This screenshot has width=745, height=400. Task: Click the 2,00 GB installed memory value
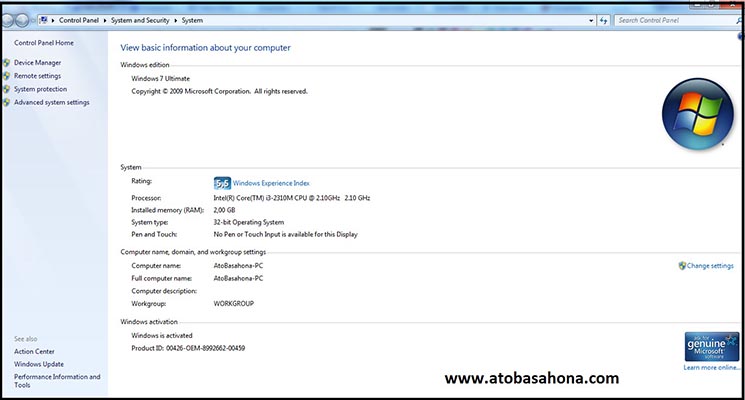(224, 210)
